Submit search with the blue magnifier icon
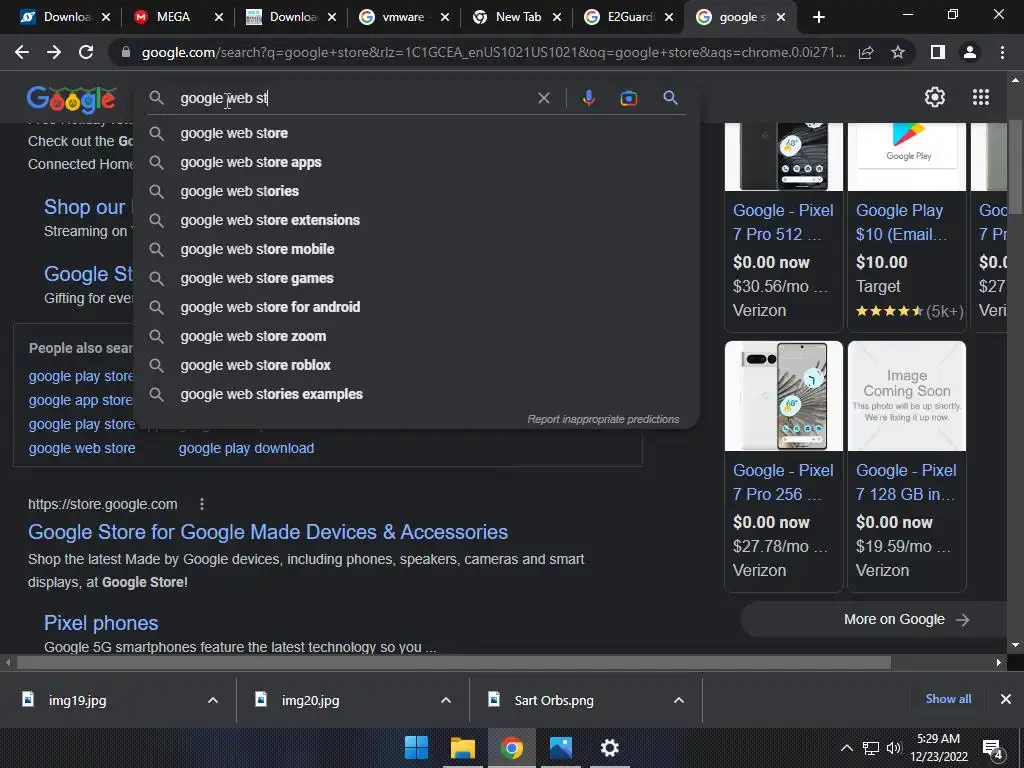 tap(670, 98)
